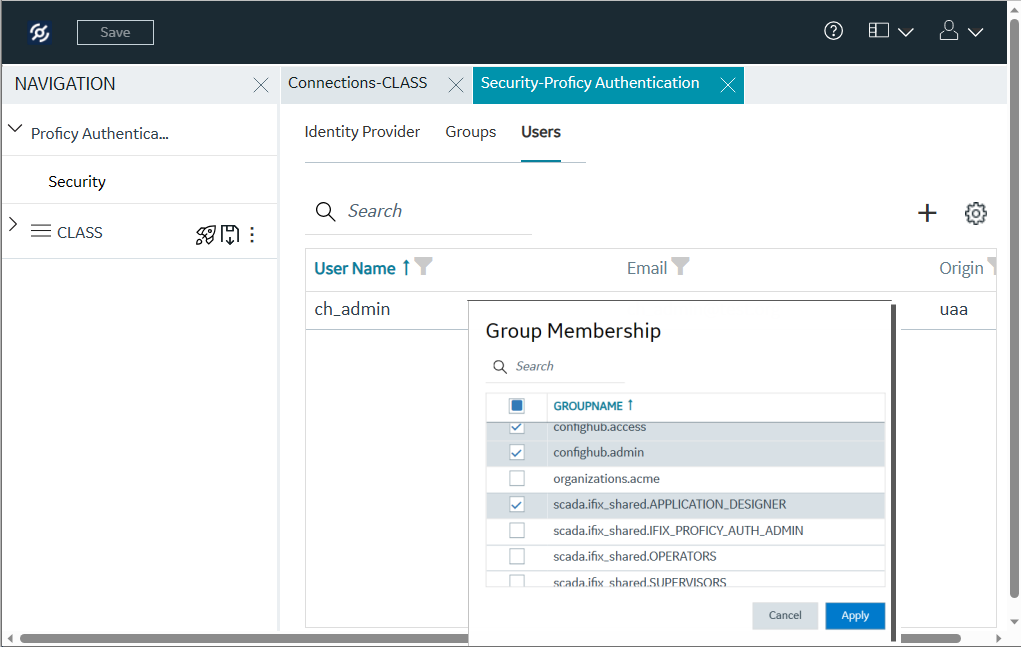Check the organizations.acme checkbox
Image resolution: width=1021 pixels, height=647 pixels.
516,478
